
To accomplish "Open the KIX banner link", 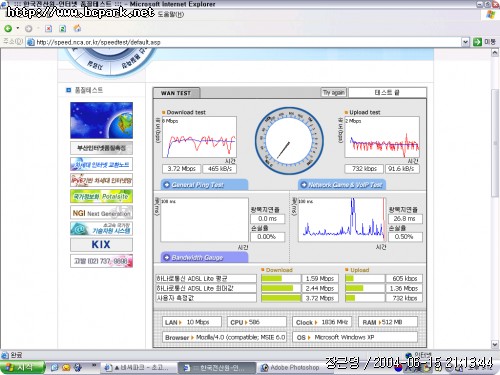I will tap(101, 245).
